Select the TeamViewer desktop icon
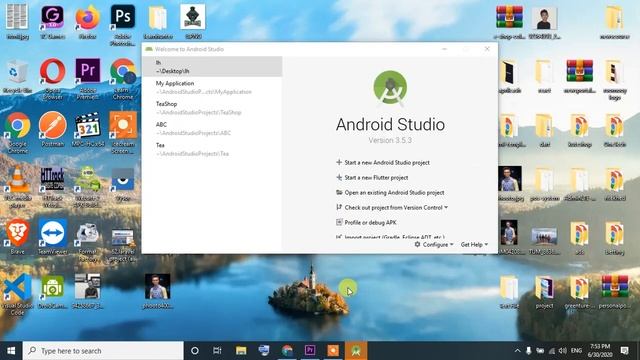 click(x=52, y=237)
